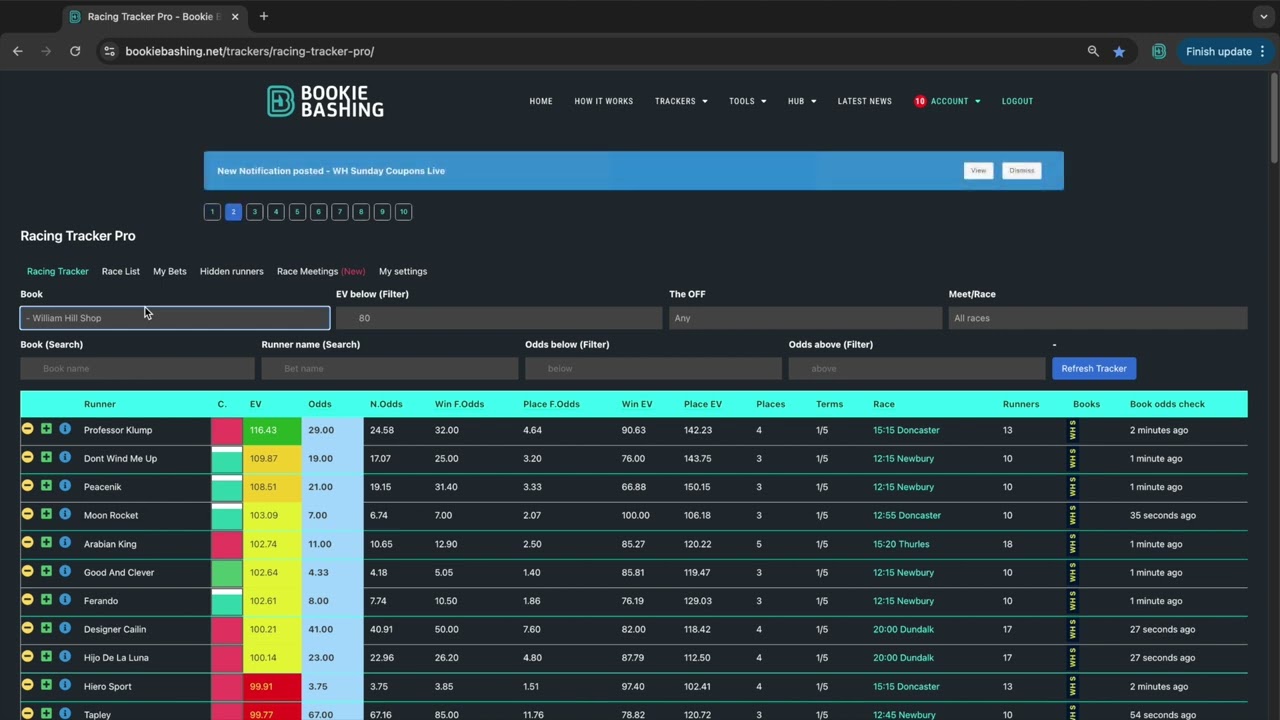Open the Meet/Race All races dropdown
The width and height of the screenshot is (1280, 720).
click(x=1097, y=318)
